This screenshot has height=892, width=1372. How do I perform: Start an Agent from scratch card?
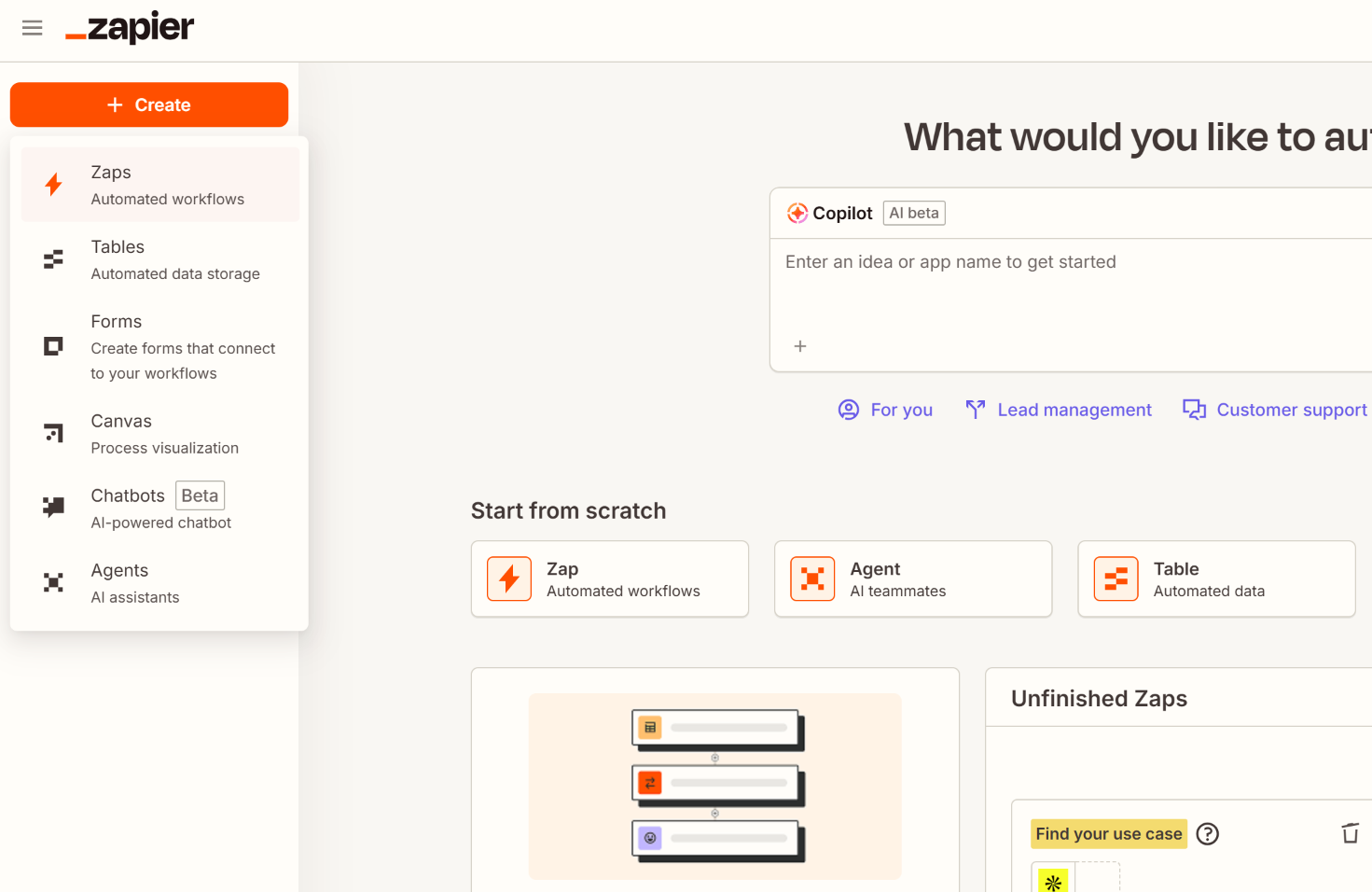click(x=913, y=579)
